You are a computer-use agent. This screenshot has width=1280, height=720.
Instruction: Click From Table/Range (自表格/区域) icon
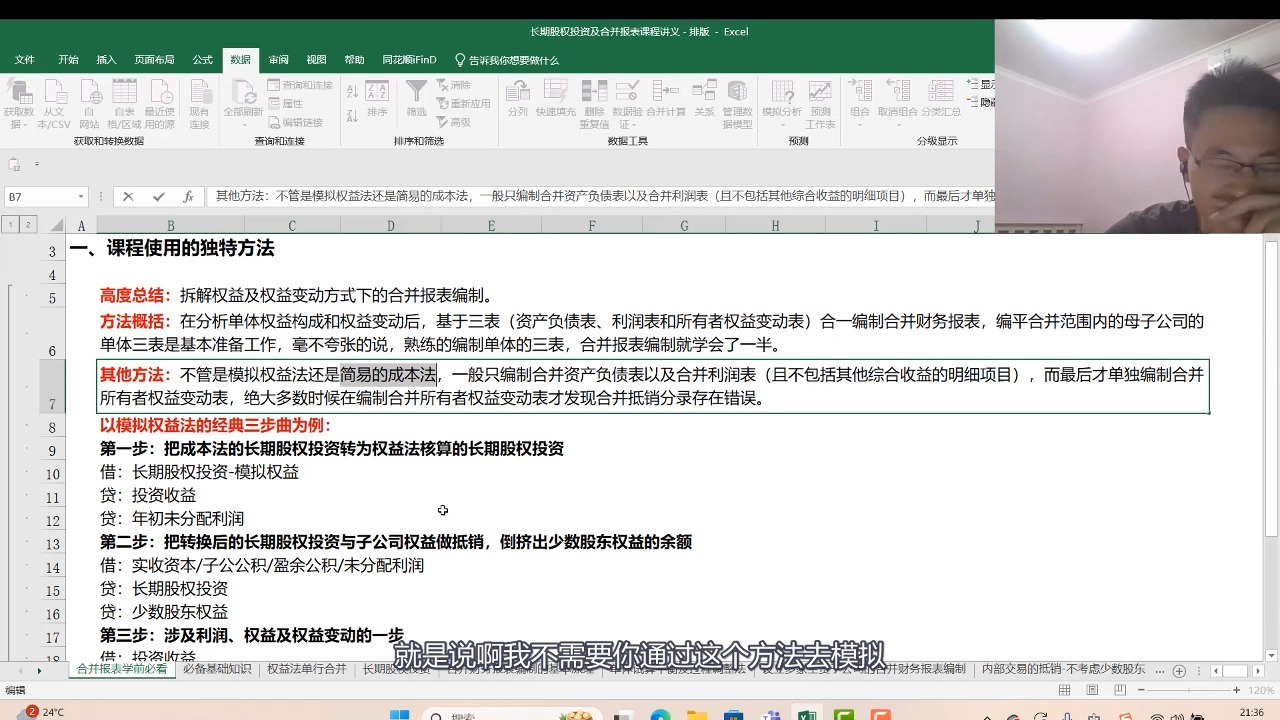[x=124, y=104]
